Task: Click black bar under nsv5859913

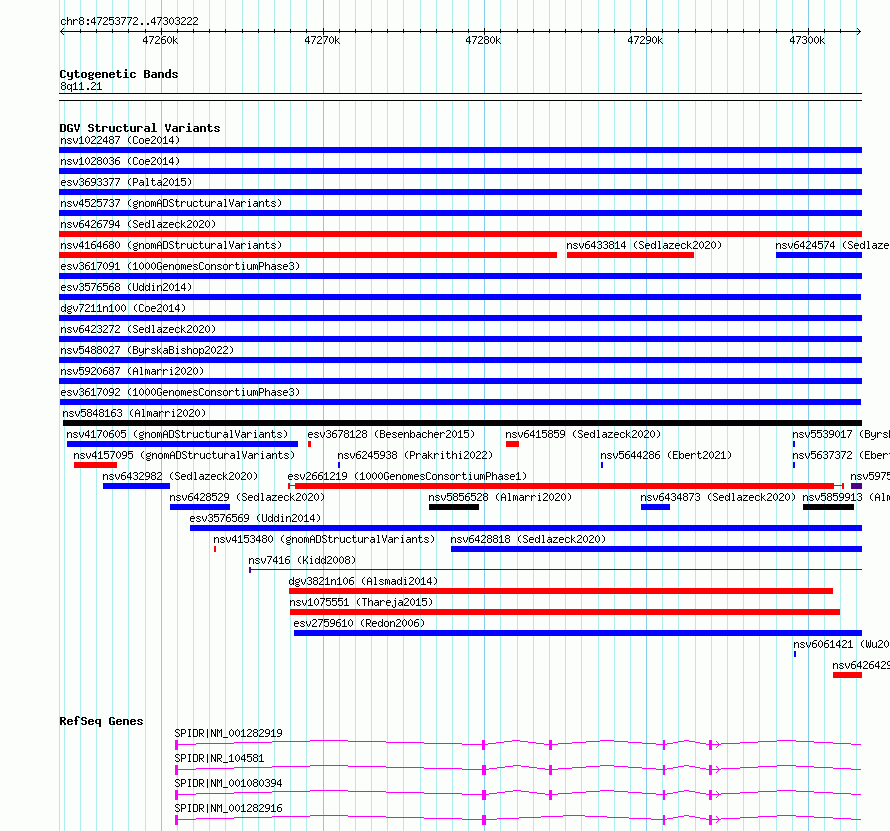Action: [x=828, y=507]
